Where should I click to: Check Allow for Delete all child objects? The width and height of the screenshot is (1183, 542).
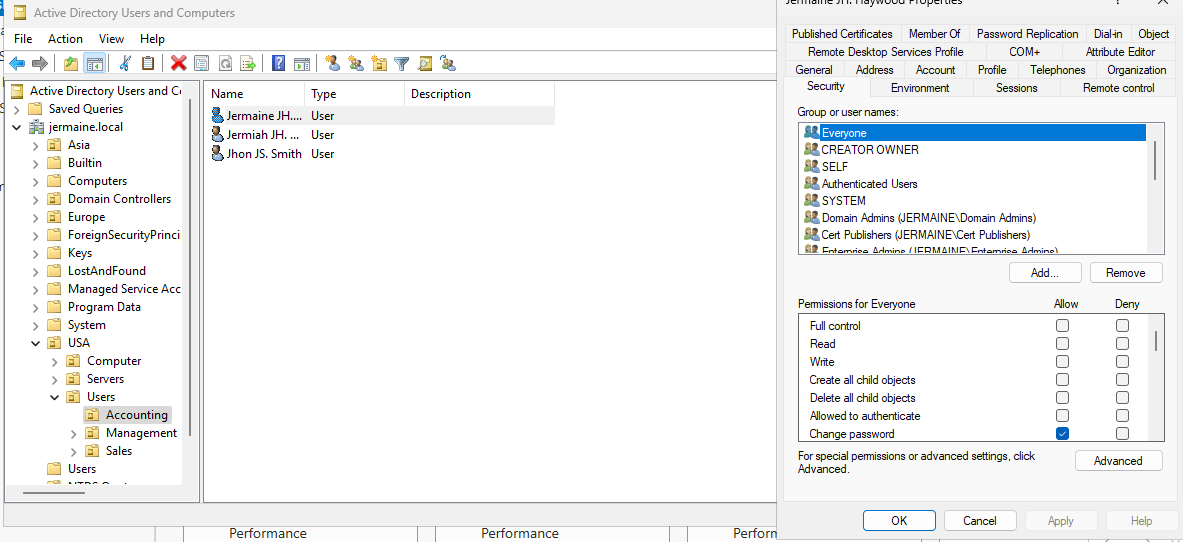(x=1062, y=398)
